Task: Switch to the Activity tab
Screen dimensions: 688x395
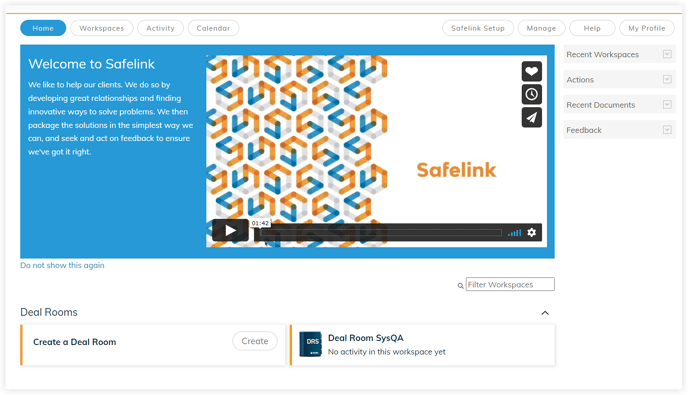Action: (x=160, y=28)
